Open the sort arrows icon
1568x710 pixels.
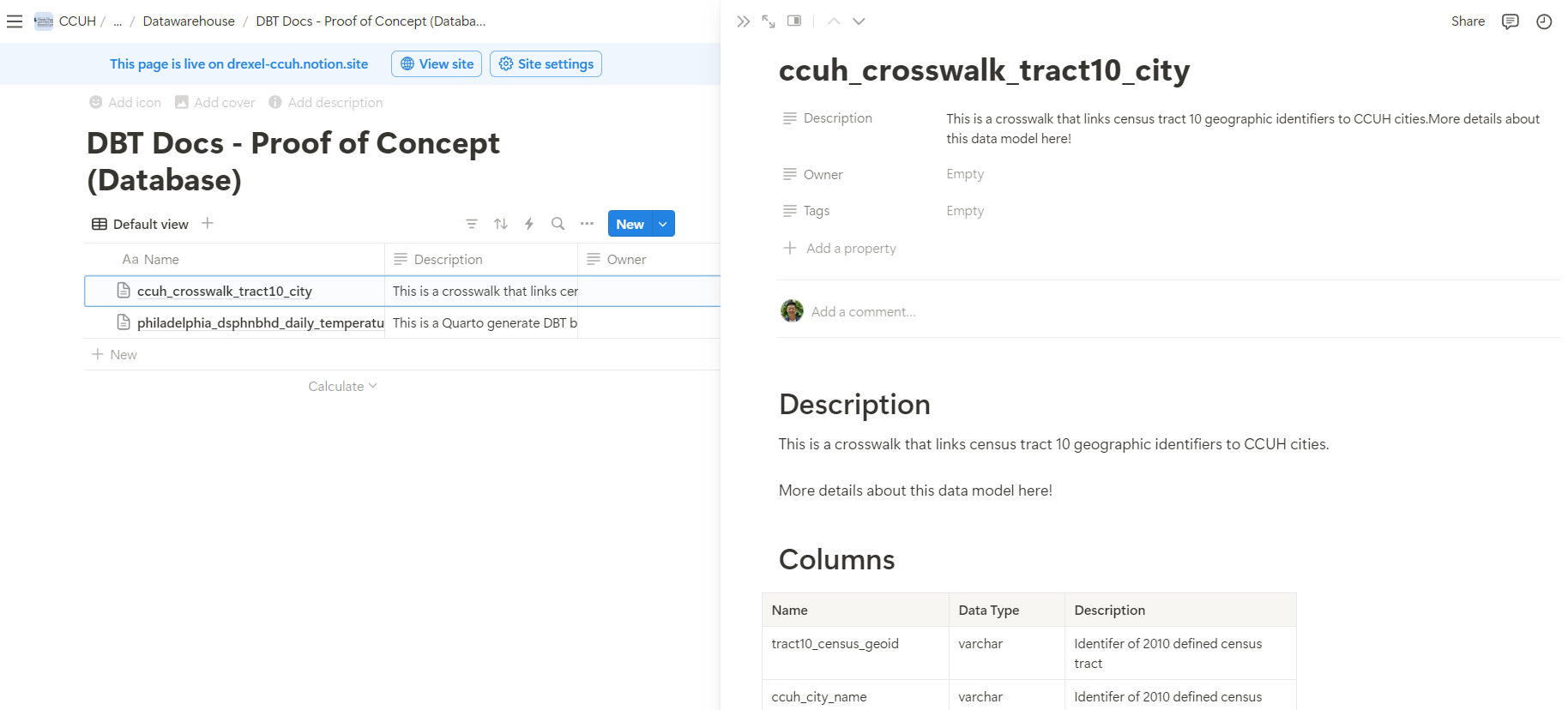click(501, 224)
